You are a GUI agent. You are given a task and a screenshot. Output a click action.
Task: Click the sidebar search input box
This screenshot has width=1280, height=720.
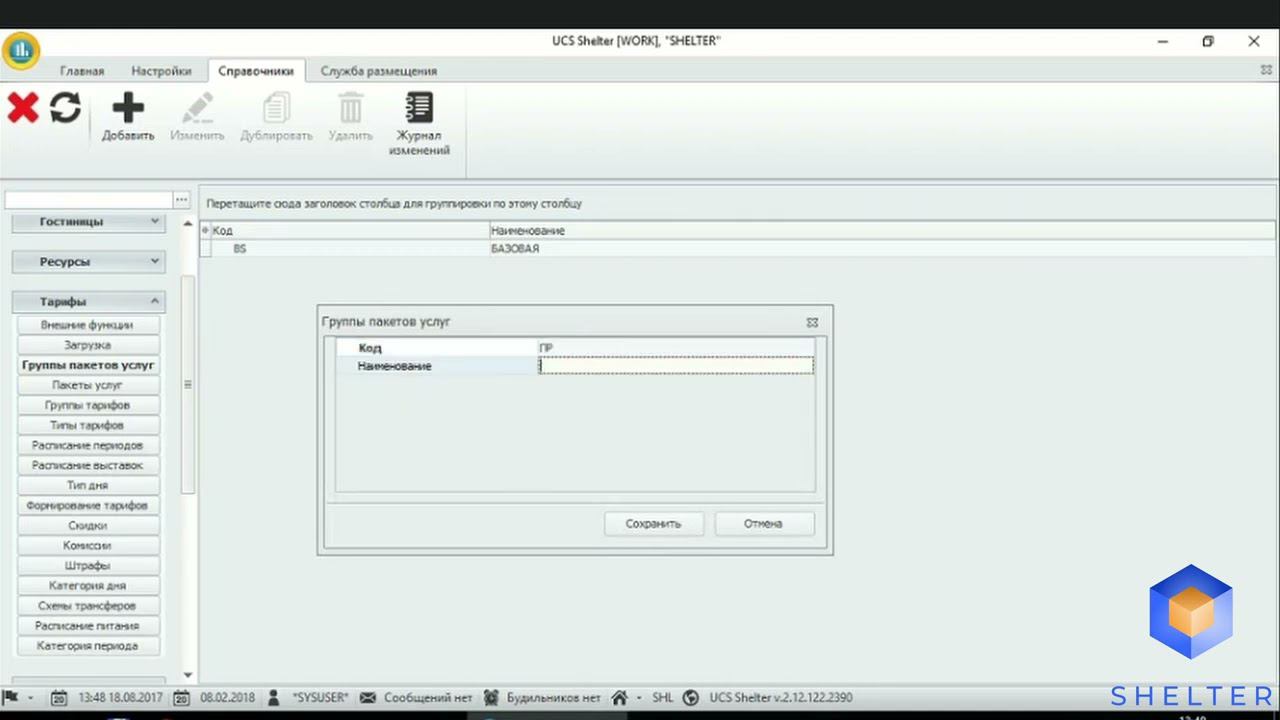tap(89, 200)
